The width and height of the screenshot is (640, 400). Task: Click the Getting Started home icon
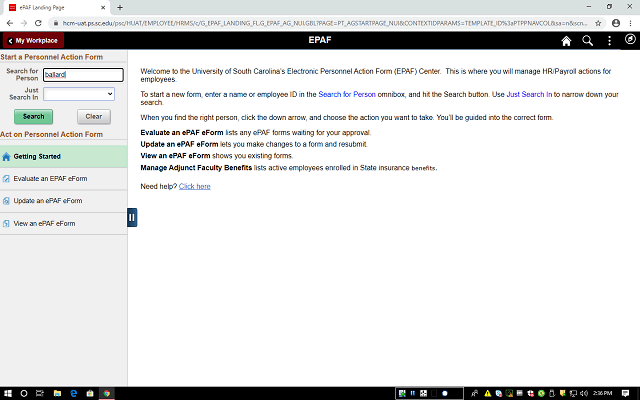[6, 157]
